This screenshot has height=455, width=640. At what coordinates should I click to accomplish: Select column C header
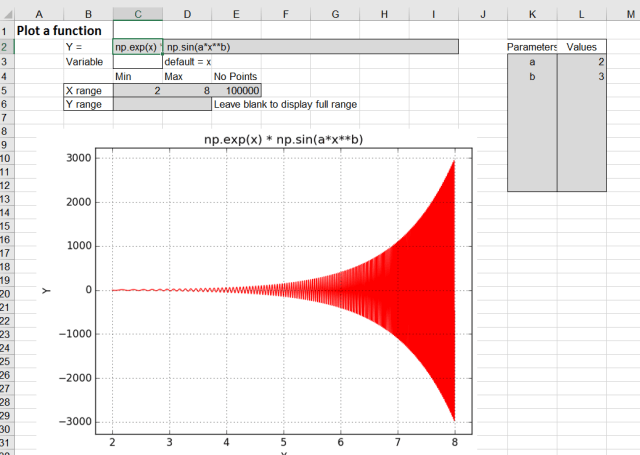(x=137, y=13)
